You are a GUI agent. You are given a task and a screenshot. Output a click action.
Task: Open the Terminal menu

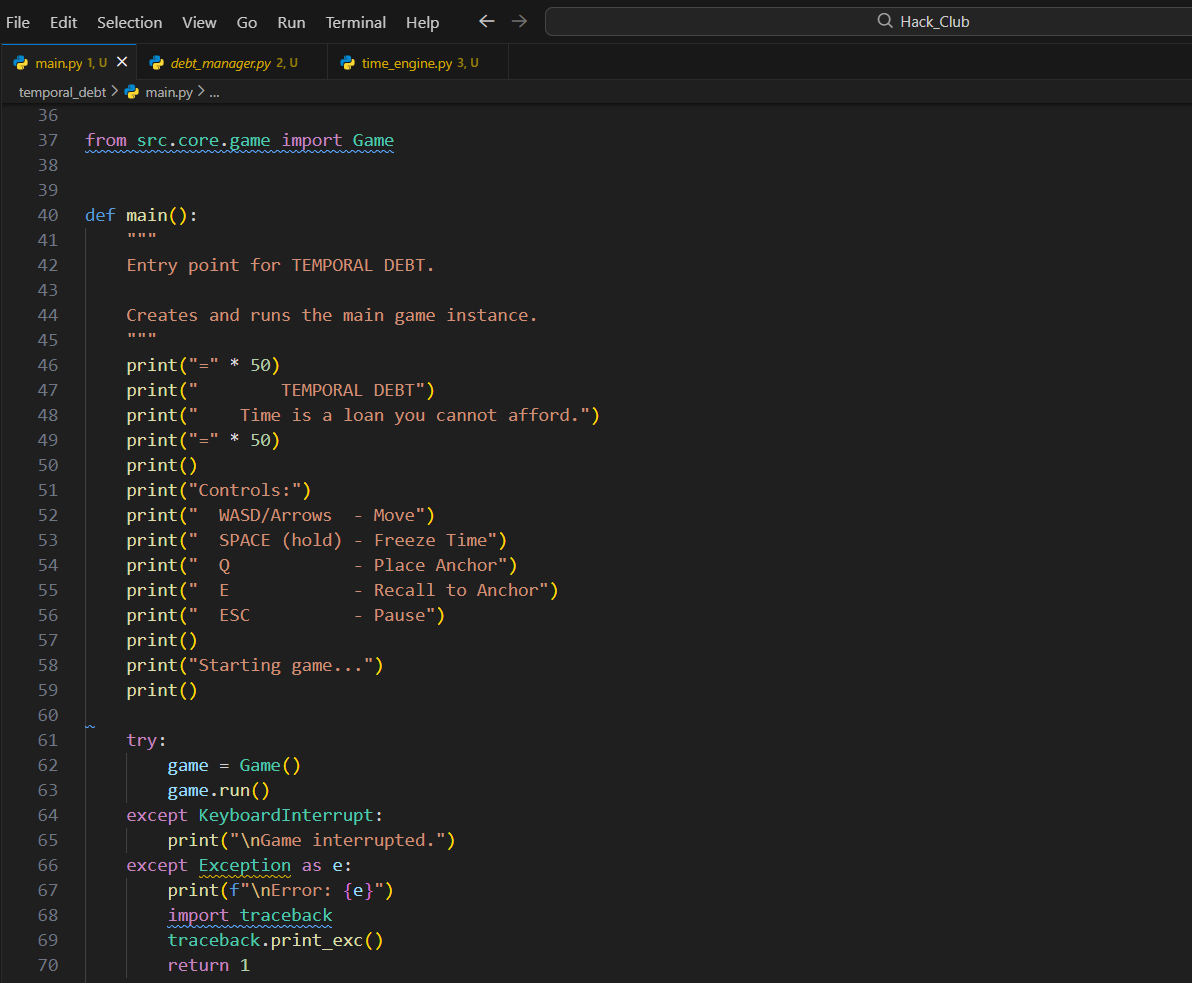pos(356,22)
